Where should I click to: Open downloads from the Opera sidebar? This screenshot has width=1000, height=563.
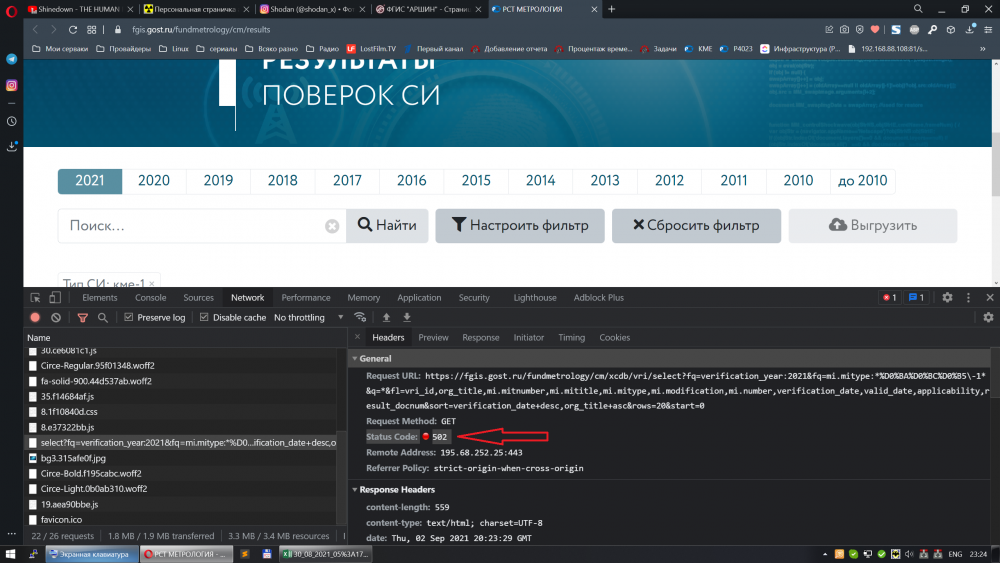point(11,146)
